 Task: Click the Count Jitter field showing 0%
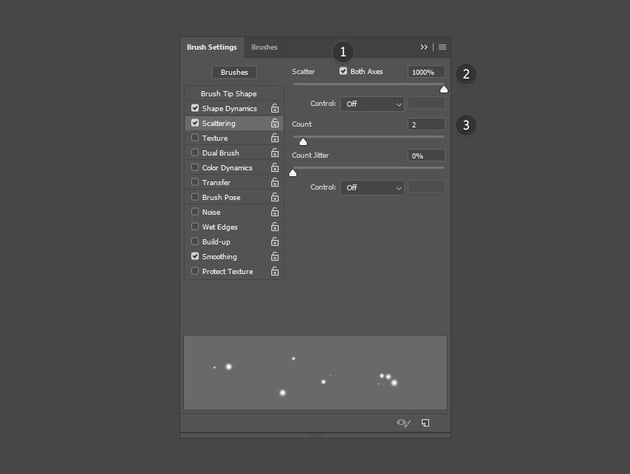[426, 156]
